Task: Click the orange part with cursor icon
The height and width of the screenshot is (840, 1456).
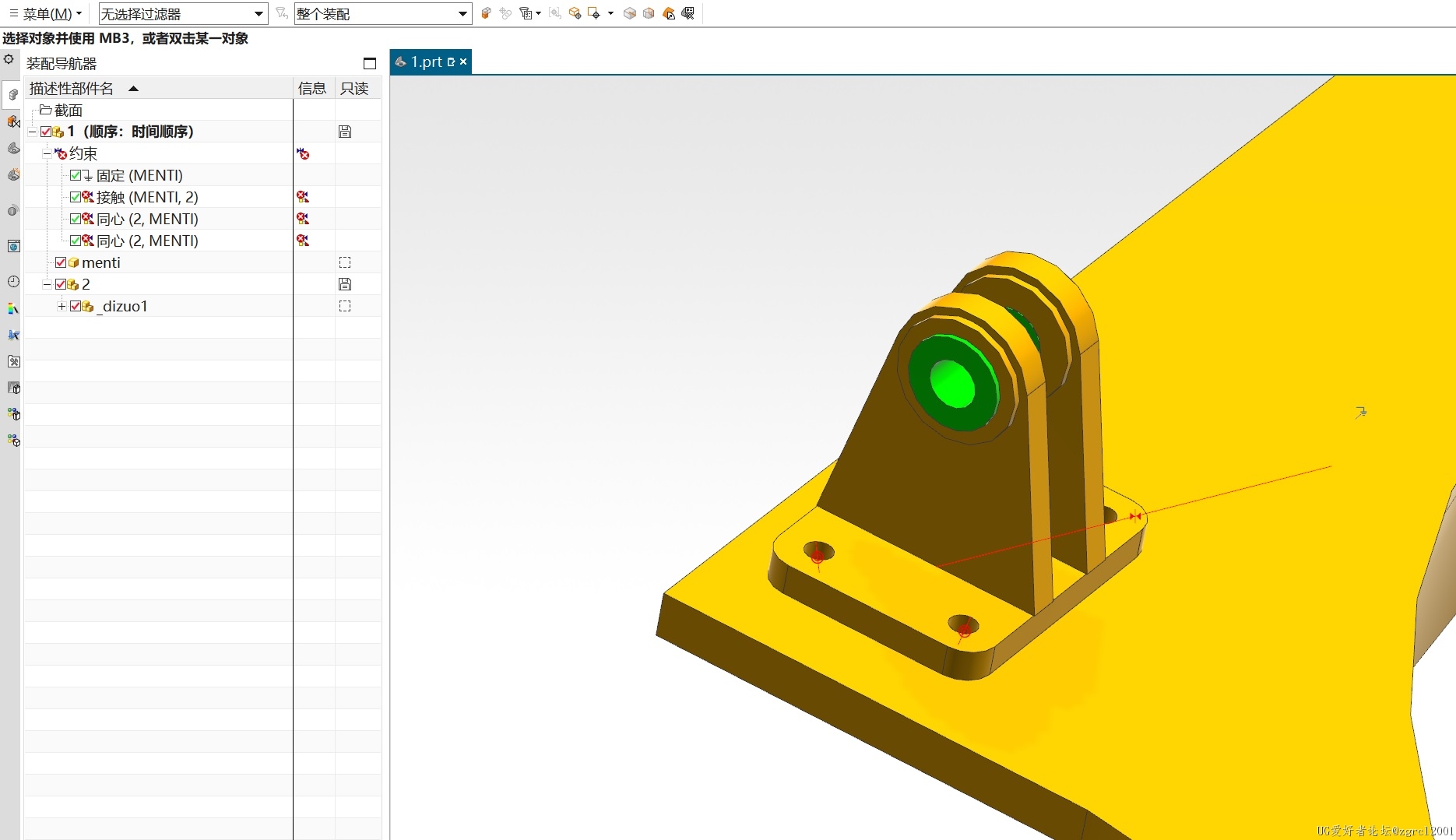Action: (669, 13)
